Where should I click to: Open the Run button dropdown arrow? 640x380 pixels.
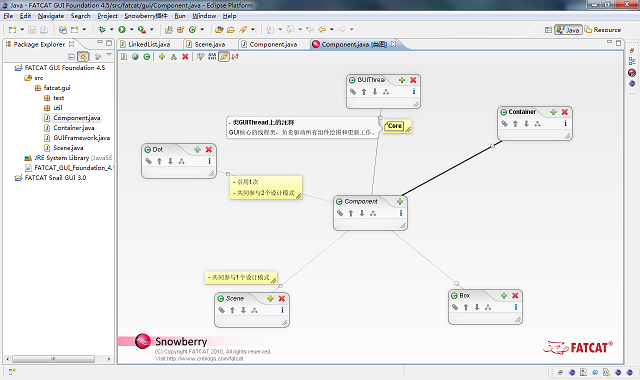pos(131,29)
